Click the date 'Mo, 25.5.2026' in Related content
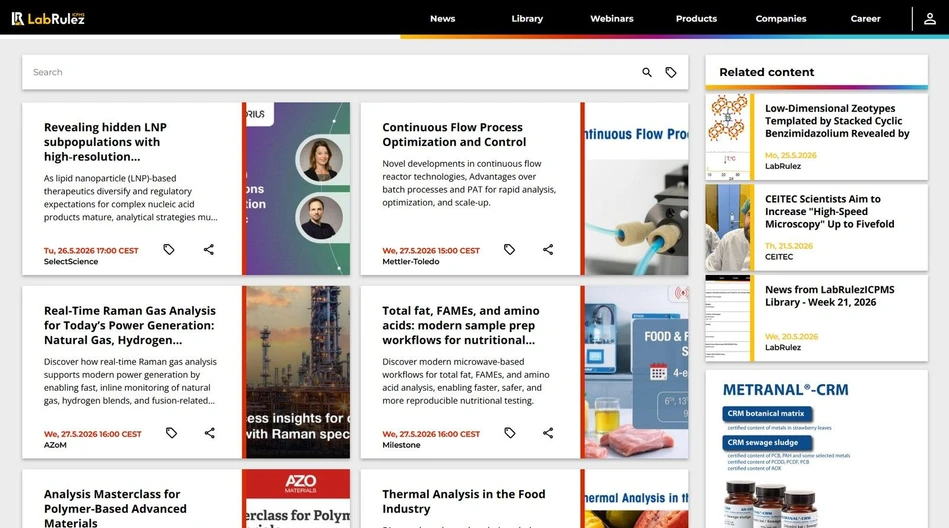This screenshot has width=949, height=528. 790,156
